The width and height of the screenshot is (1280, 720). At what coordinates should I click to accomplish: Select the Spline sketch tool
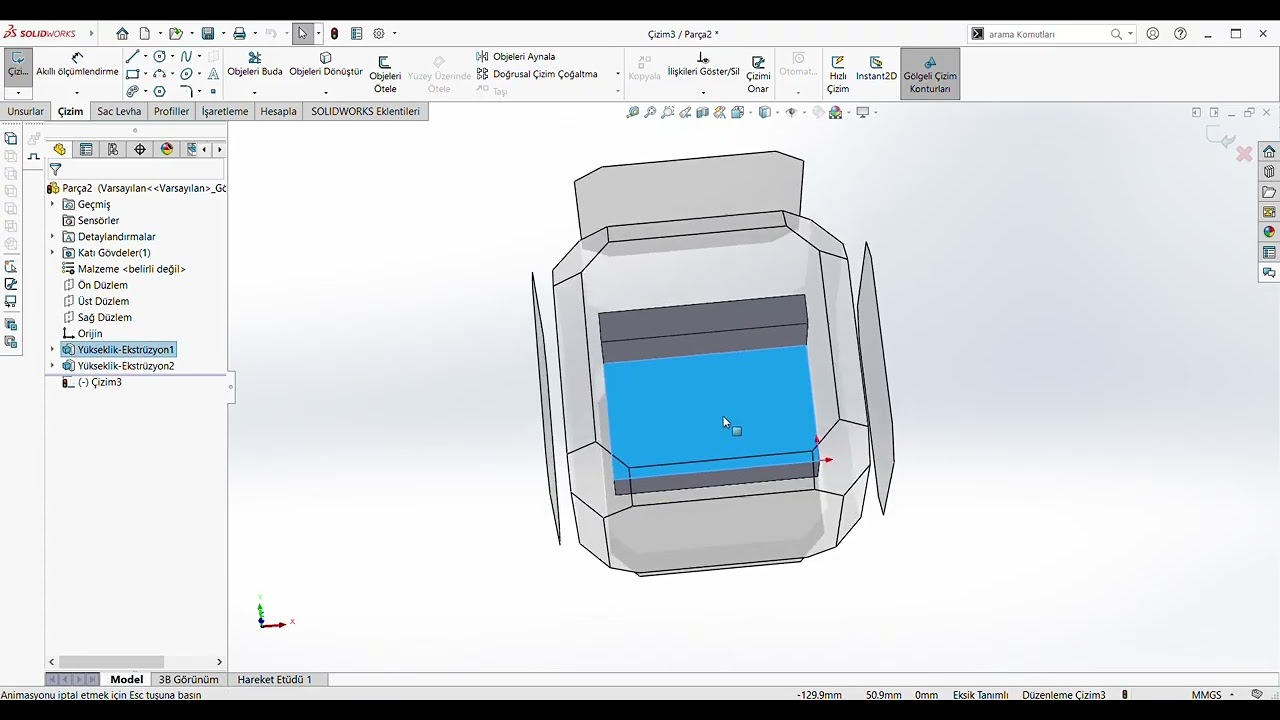click(186, 57)
